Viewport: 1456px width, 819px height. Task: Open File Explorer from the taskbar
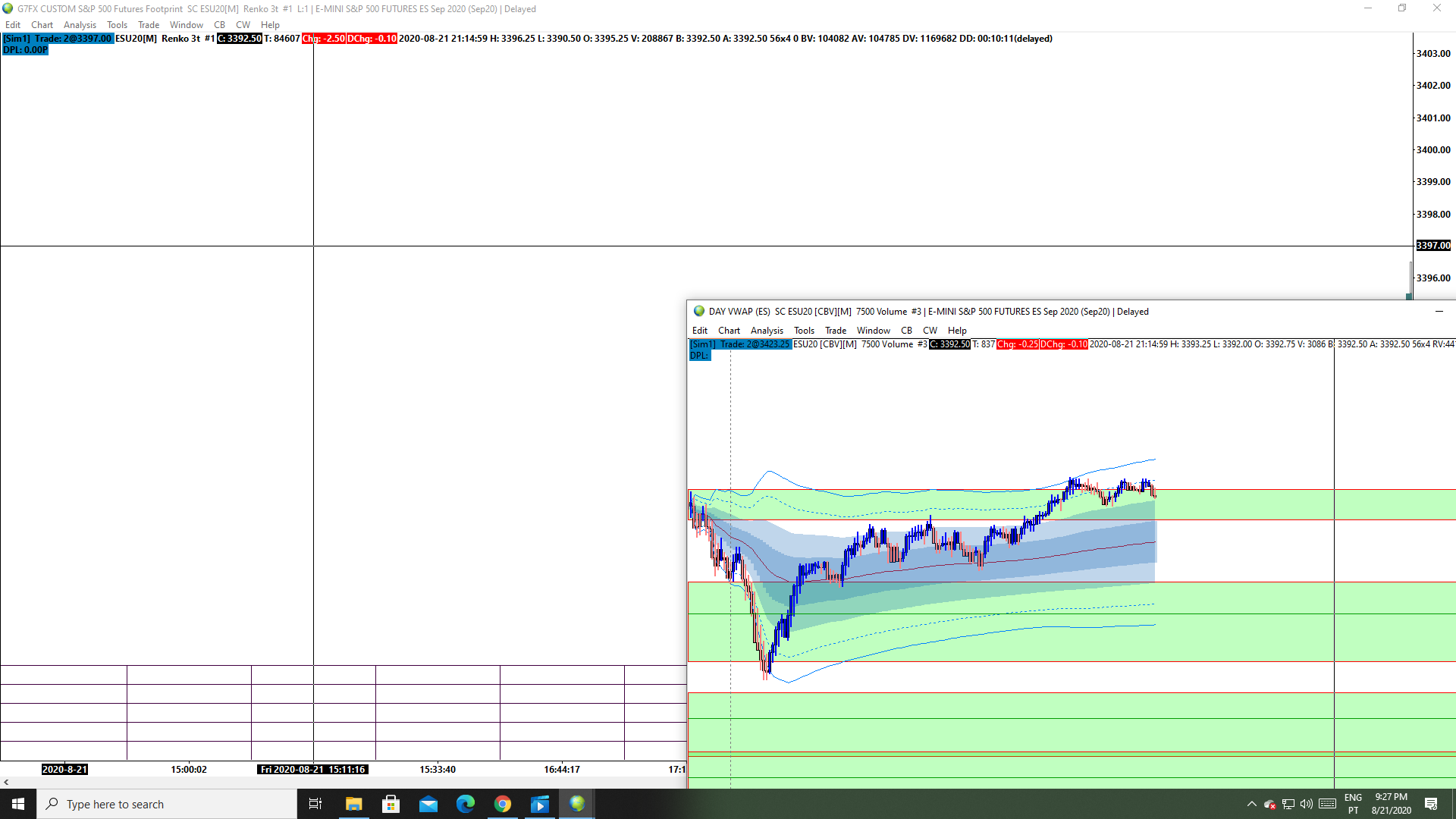click(x=353, y=804)
